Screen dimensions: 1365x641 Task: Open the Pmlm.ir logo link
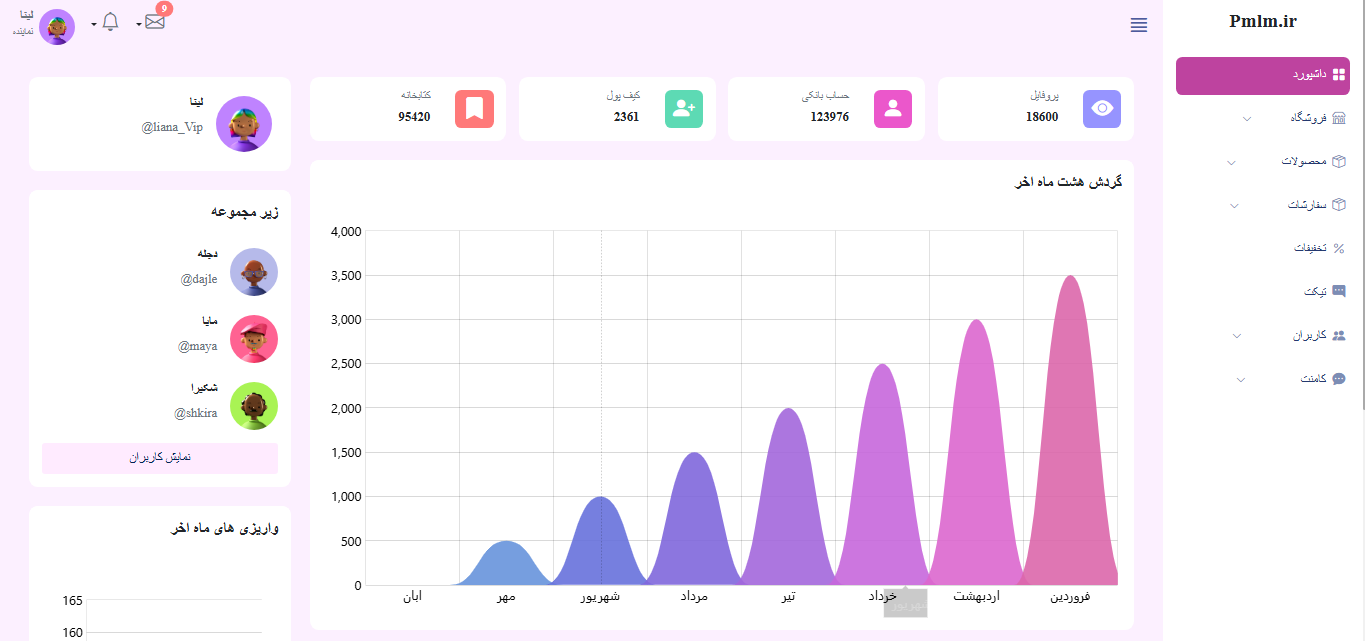click(x=1263, y=22)
